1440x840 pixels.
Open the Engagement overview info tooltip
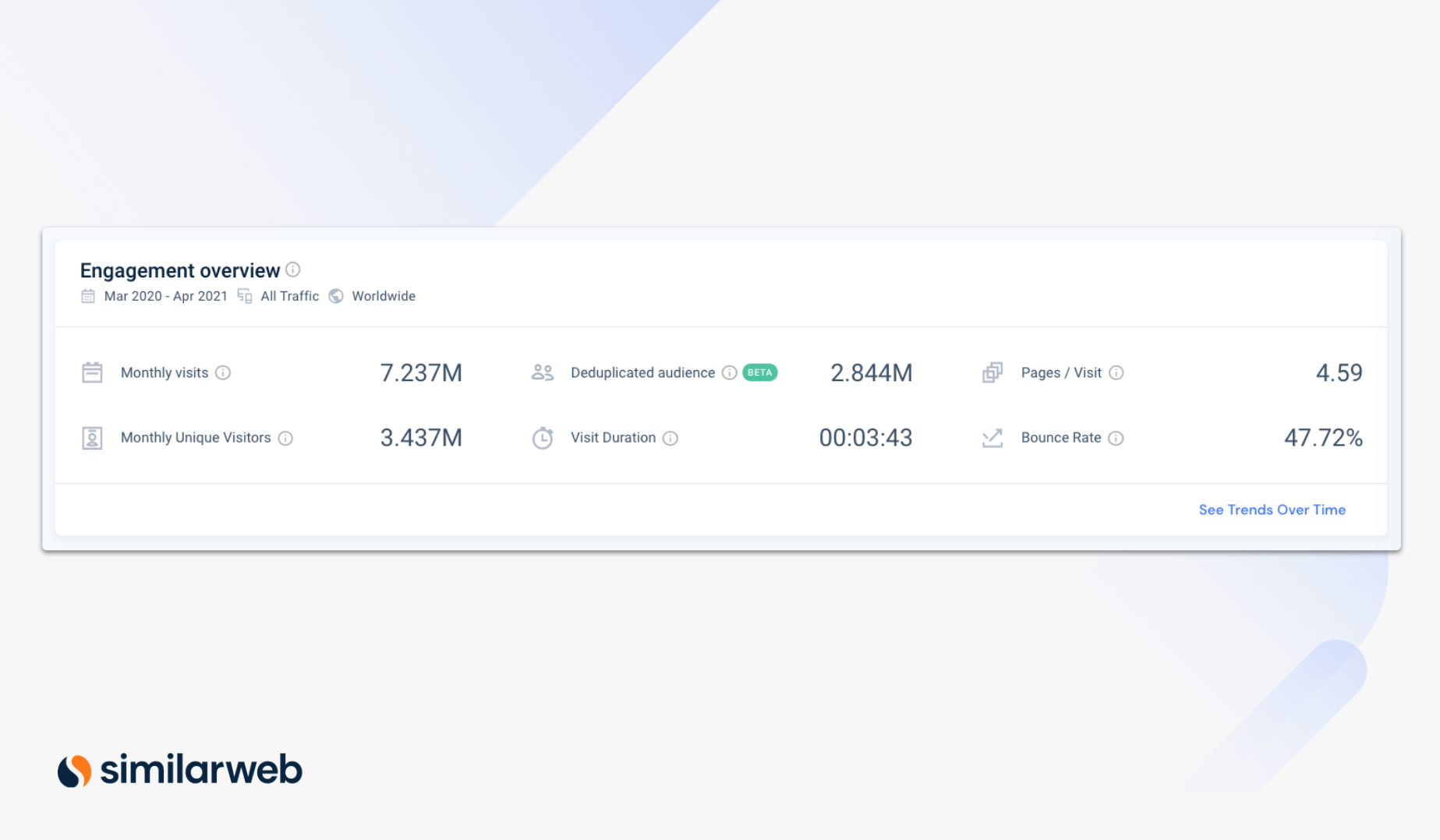[294, 270]
